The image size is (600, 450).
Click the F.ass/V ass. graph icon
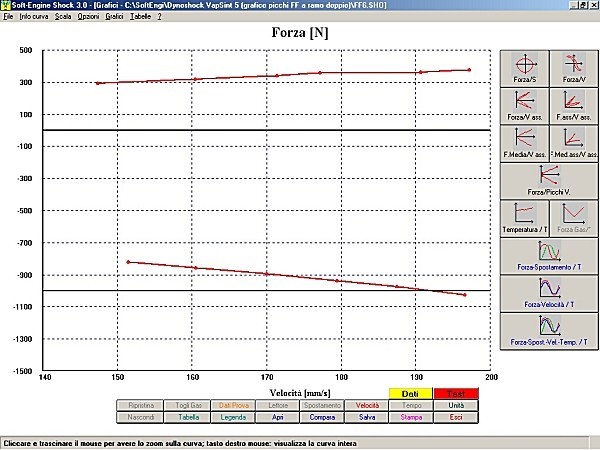[x=572, y=105]
